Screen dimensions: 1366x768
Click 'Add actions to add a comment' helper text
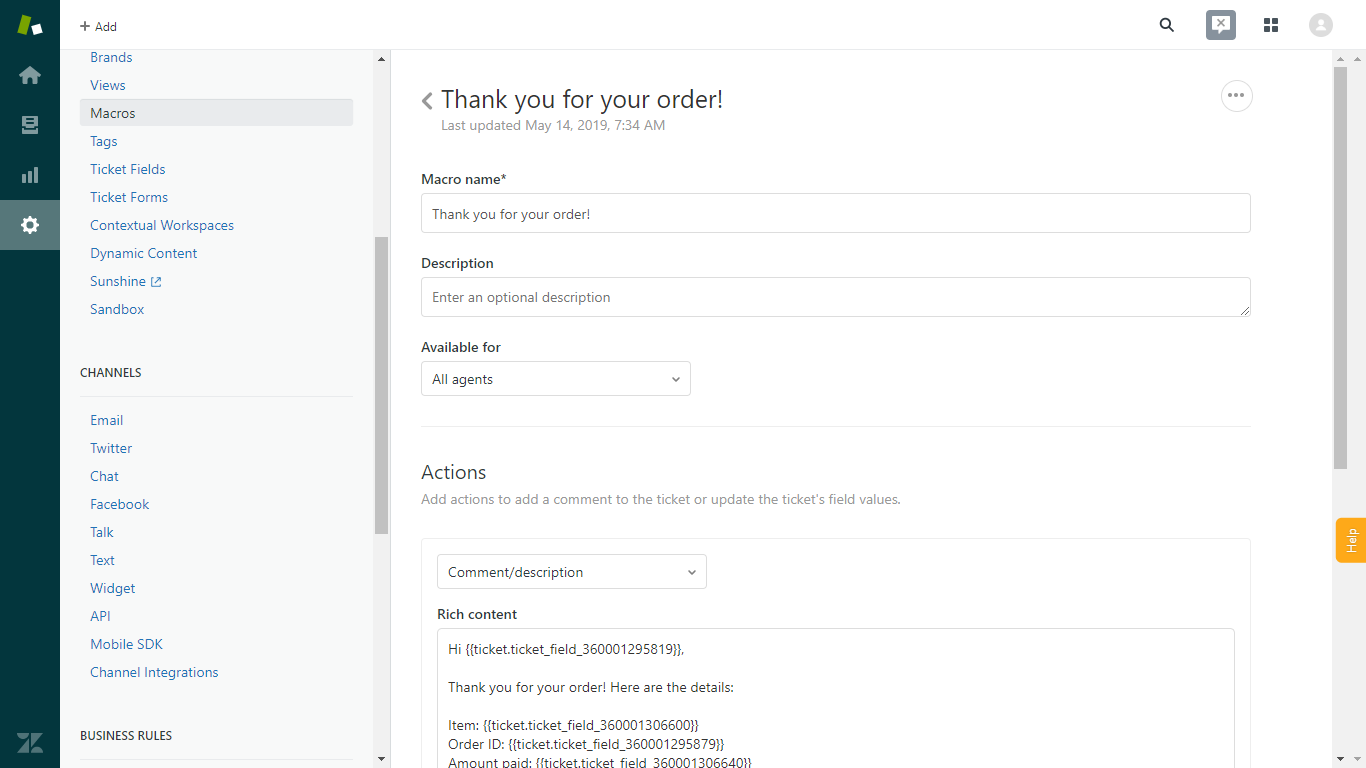tap(661, 499)
